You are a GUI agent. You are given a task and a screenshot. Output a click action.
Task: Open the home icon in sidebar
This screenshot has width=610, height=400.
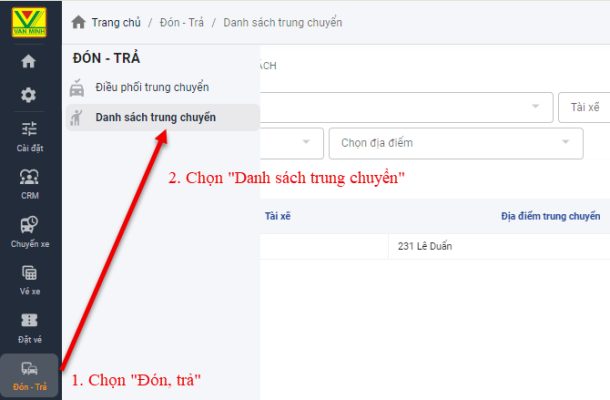tap(29, 62)
